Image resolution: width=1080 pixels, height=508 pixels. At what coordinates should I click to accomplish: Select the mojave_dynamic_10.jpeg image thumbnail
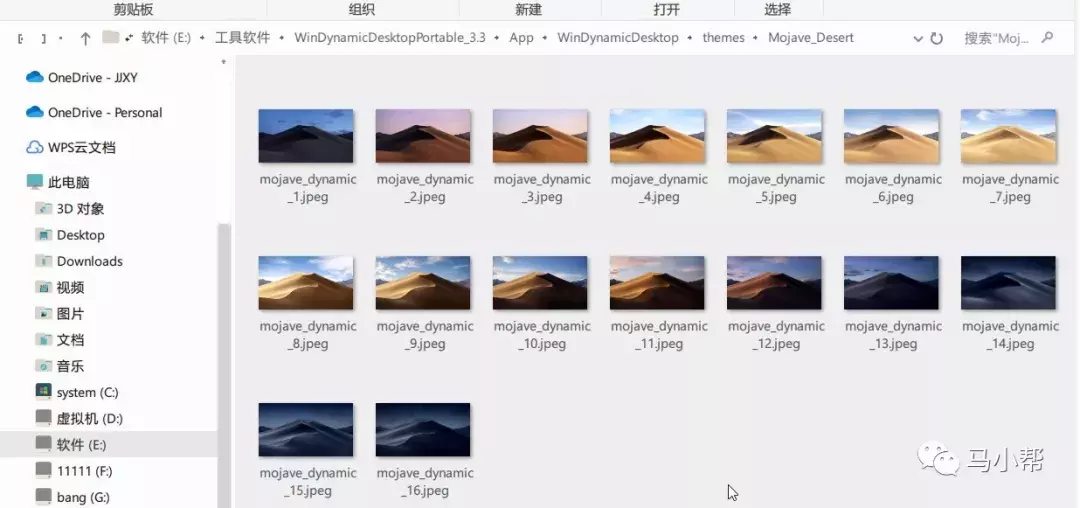(x=540, y=283)
